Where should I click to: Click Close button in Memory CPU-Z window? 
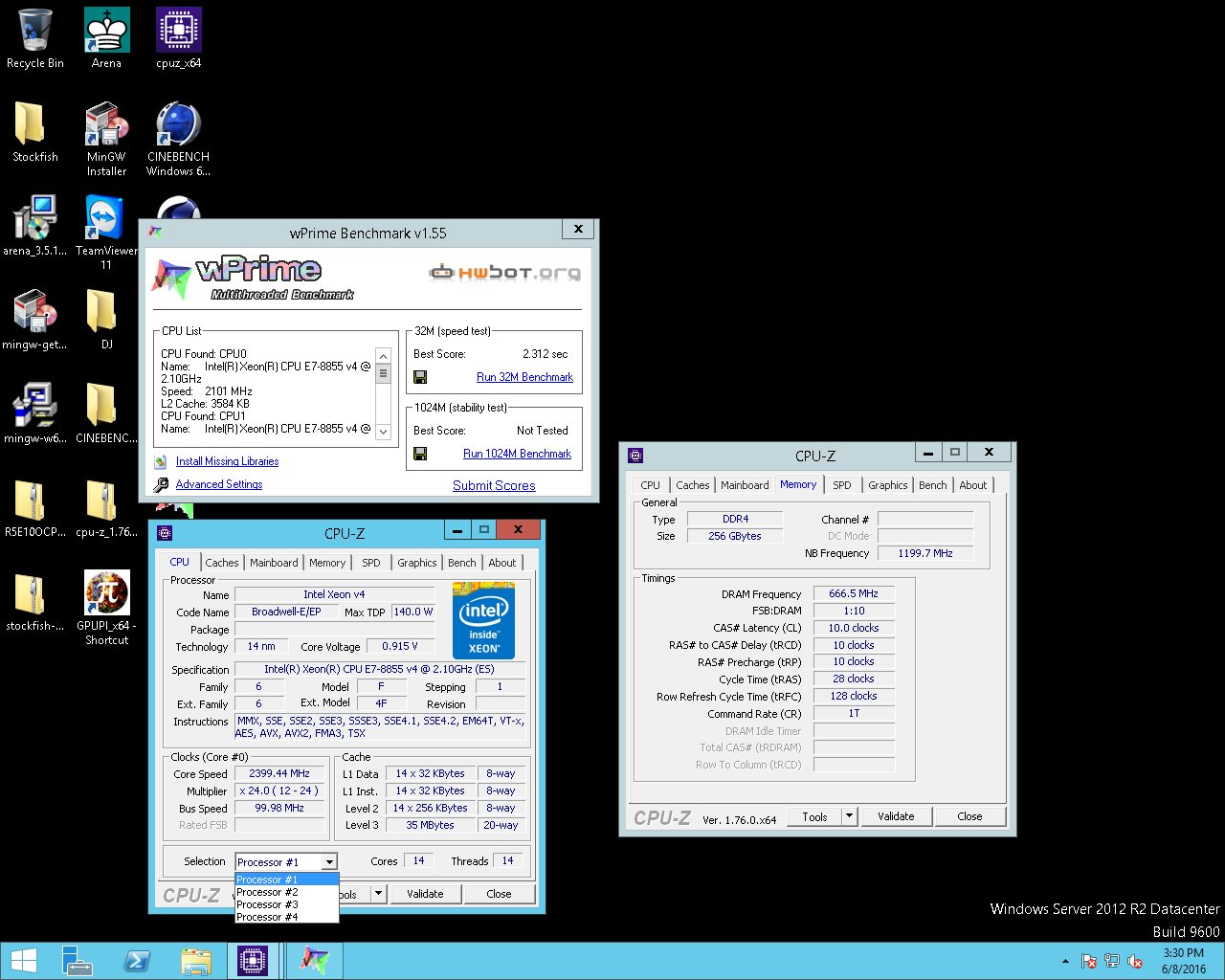[969, 816]
